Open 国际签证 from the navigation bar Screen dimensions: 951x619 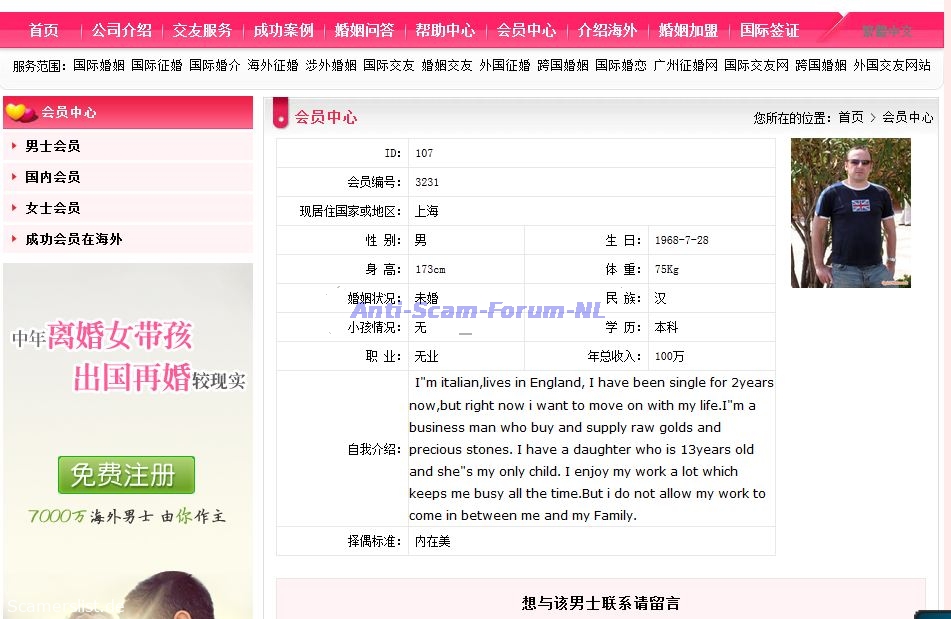(x=769, y=30)
